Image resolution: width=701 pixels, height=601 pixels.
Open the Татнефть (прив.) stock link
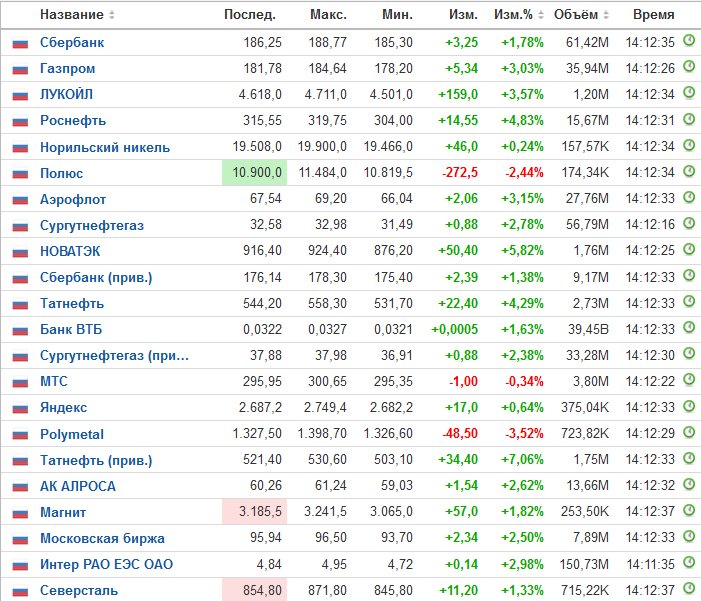(x=96, y=460)
